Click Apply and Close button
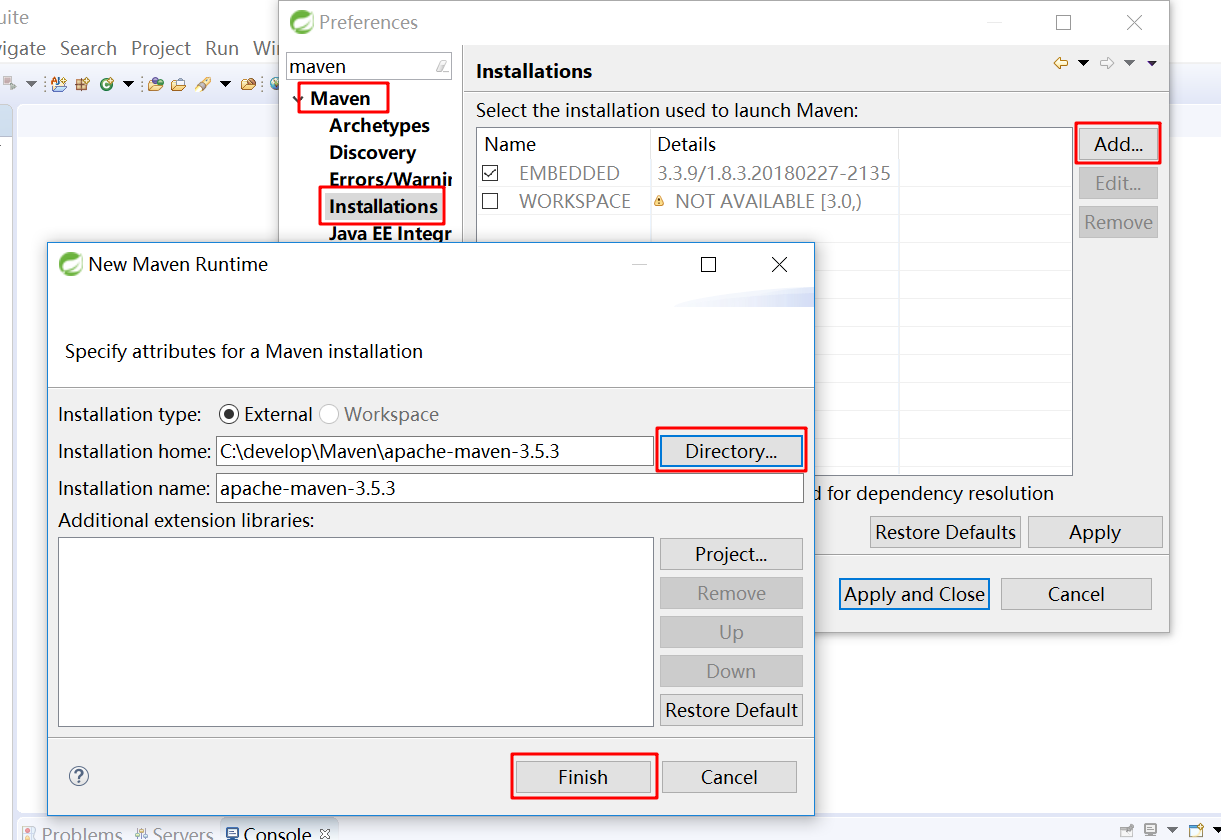The width and height of the screenshot is (1221, 840). point(914,594)
